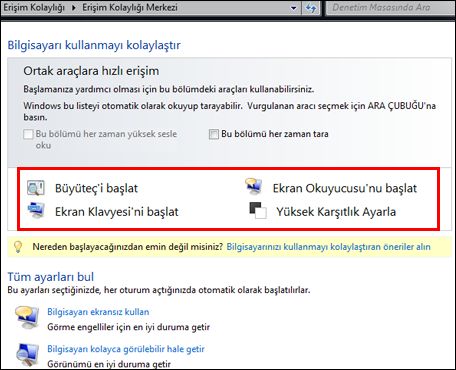Viewport: 456px width, 370px height.
Task: Click the 'Bilgisayarı kullanmayı kolaylaştır' heading
Action: pyautogui.click(x=94, y=45)
